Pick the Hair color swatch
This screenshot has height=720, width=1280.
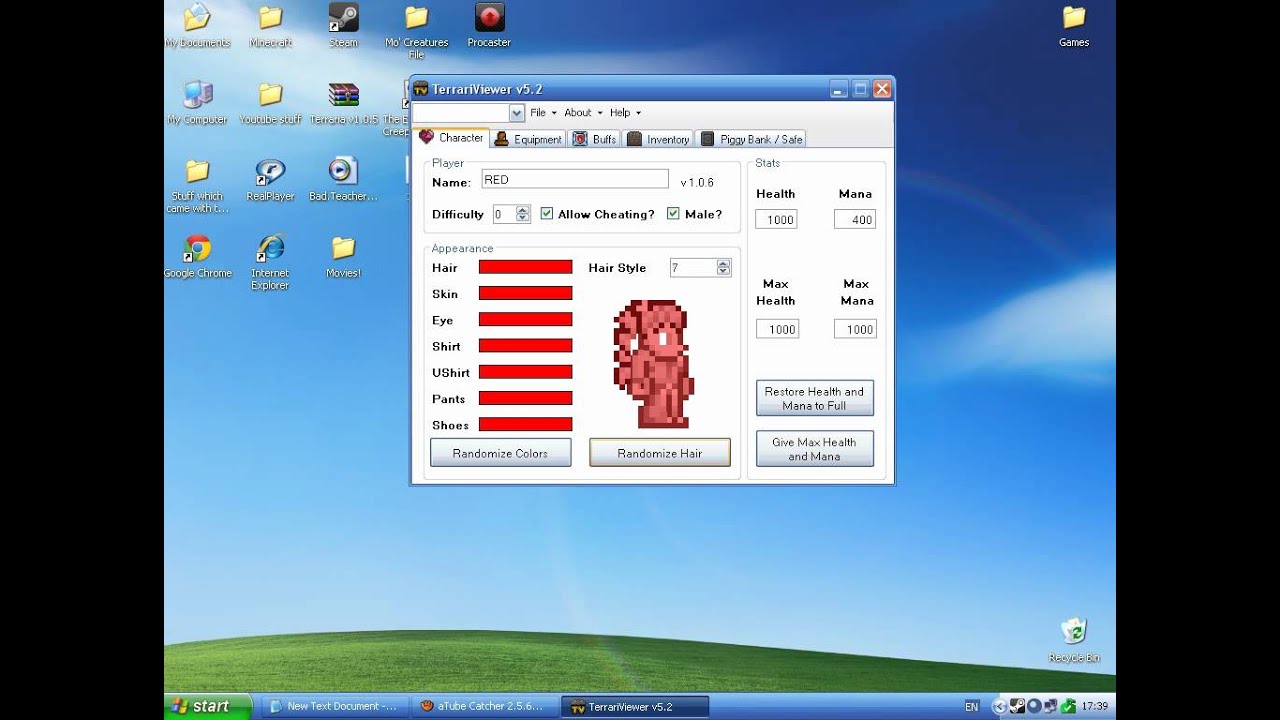pos(525,267)
